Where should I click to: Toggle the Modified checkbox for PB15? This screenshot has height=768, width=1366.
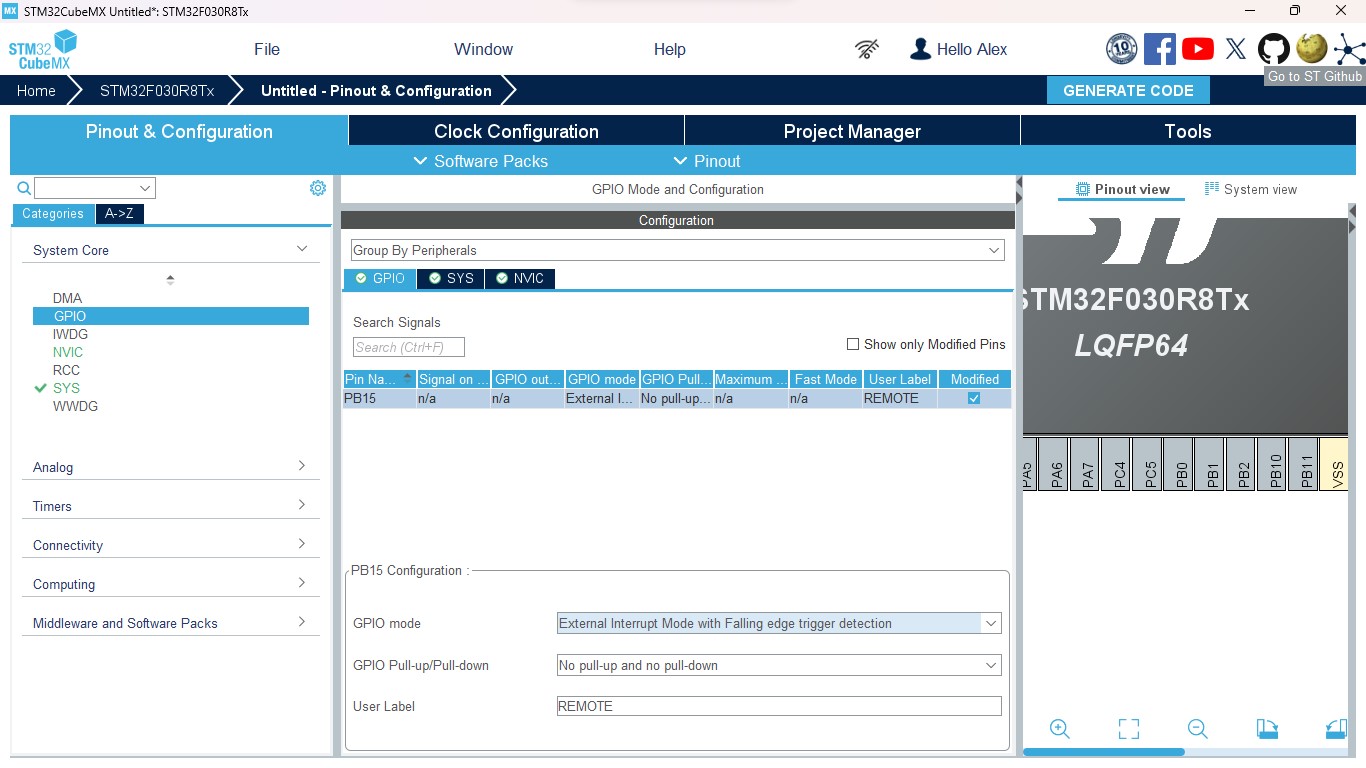pyautogui.click(x=974, y=398)
